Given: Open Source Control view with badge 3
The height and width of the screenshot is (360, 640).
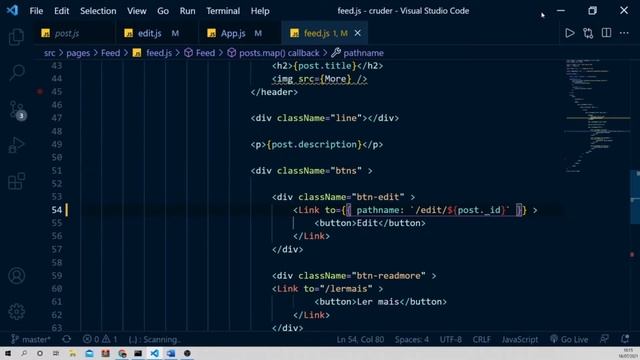Looking at the screenshot, I should (17, 110).
